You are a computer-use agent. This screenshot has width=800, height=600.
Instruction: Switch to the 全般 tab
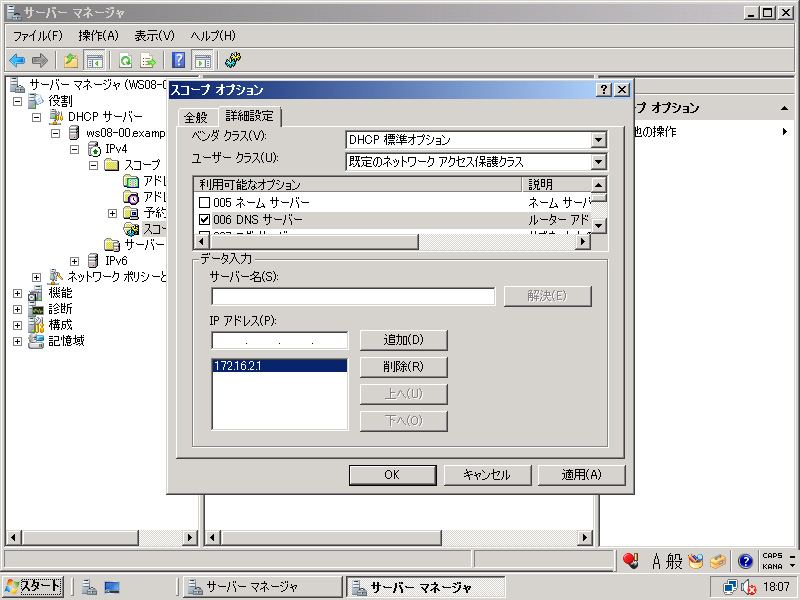point(196,118)
